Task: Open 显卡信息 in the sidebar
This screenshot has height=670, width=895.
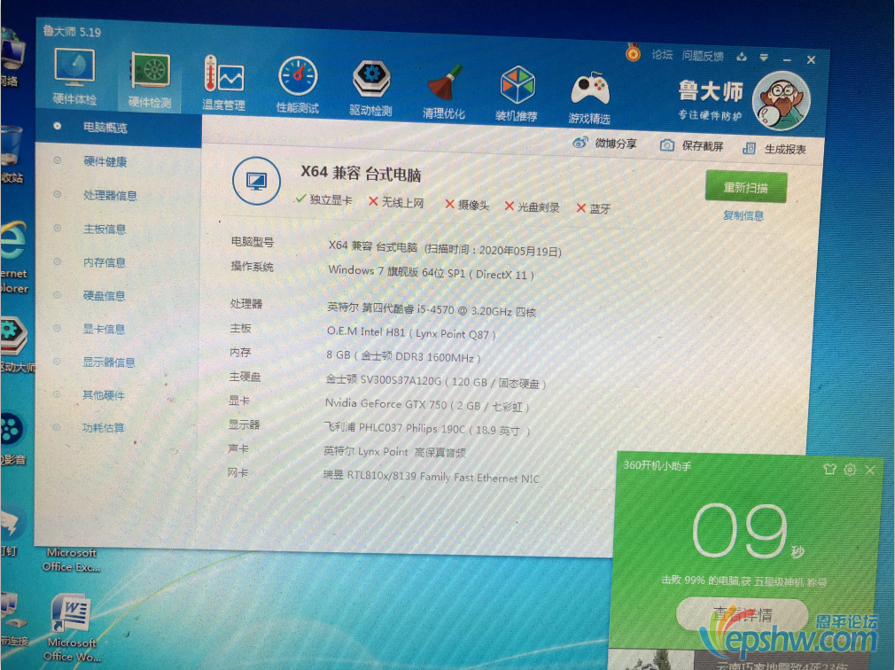Action: [104, 329]
